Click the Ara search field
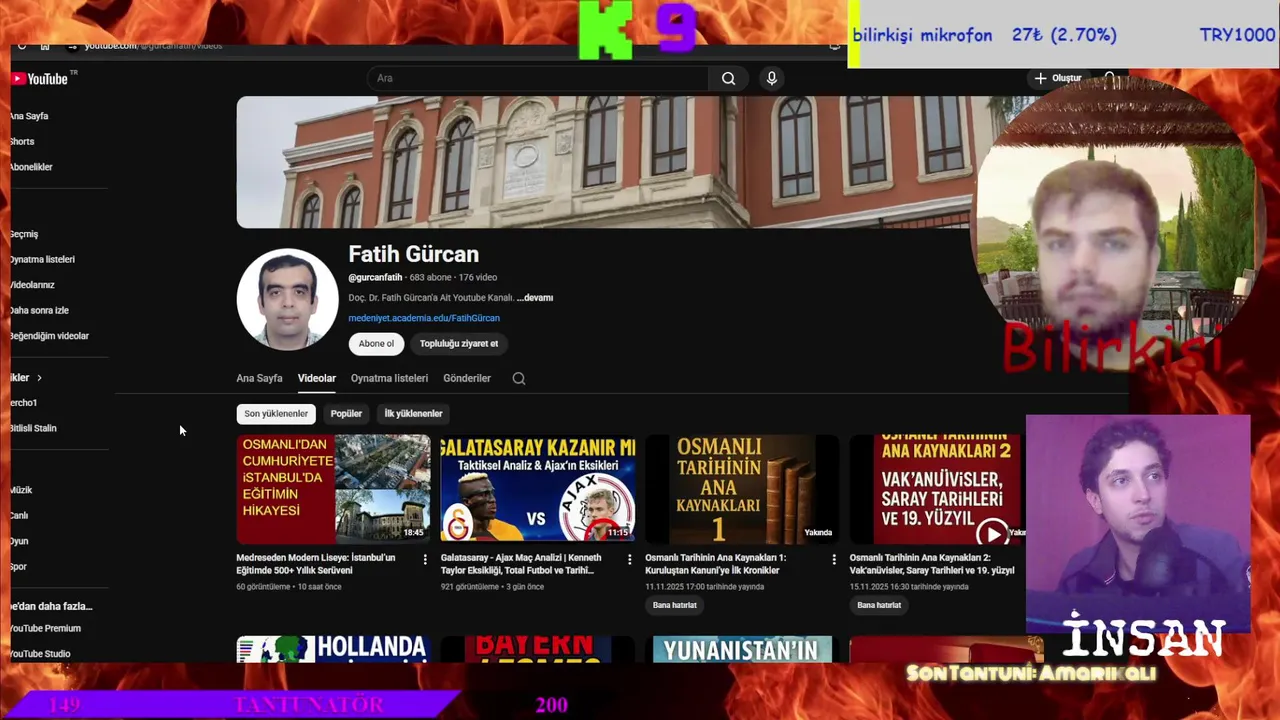 point(538,78)
